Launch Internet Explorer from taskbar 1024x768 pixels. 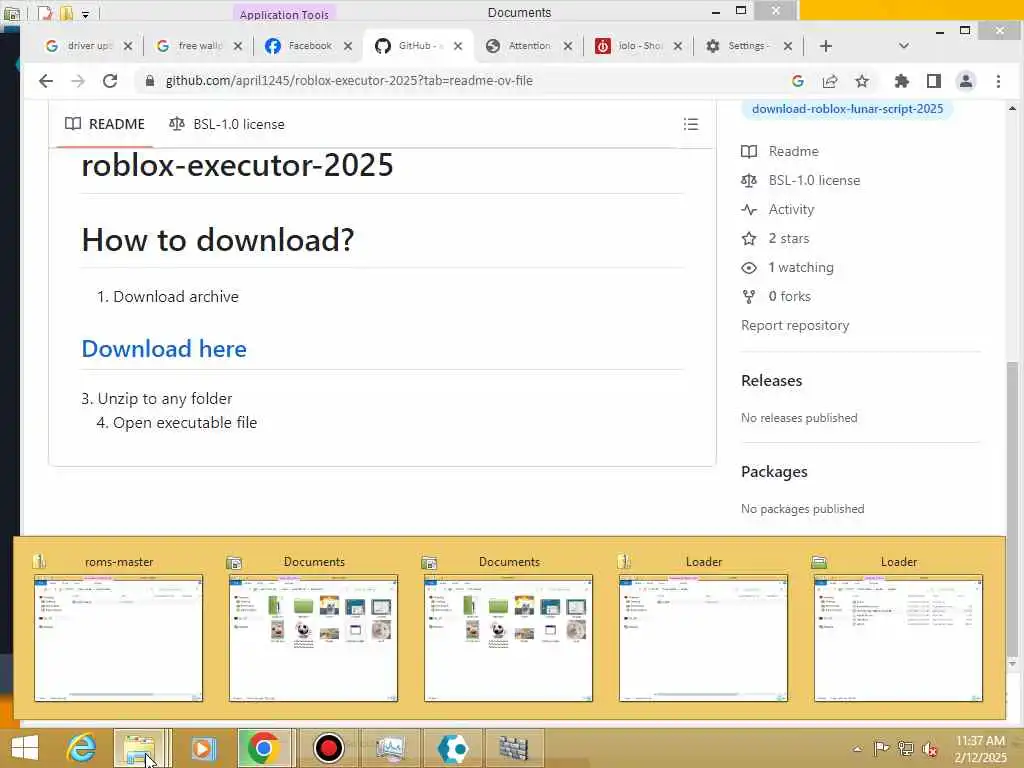(82, 748)
